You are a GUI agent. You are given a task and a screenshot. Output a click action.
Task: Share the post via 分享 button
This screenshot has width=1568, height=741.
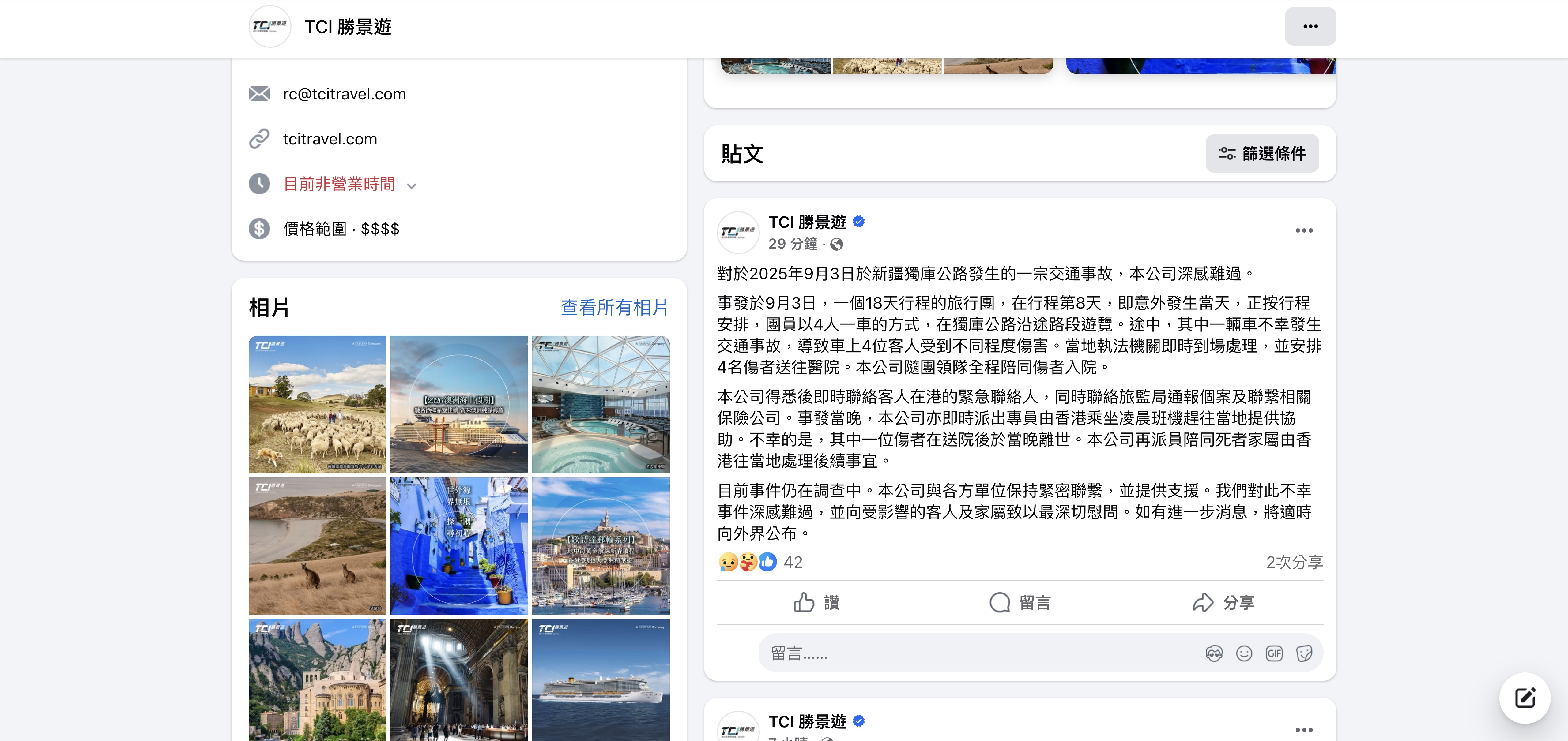[x=1223, y=602]
